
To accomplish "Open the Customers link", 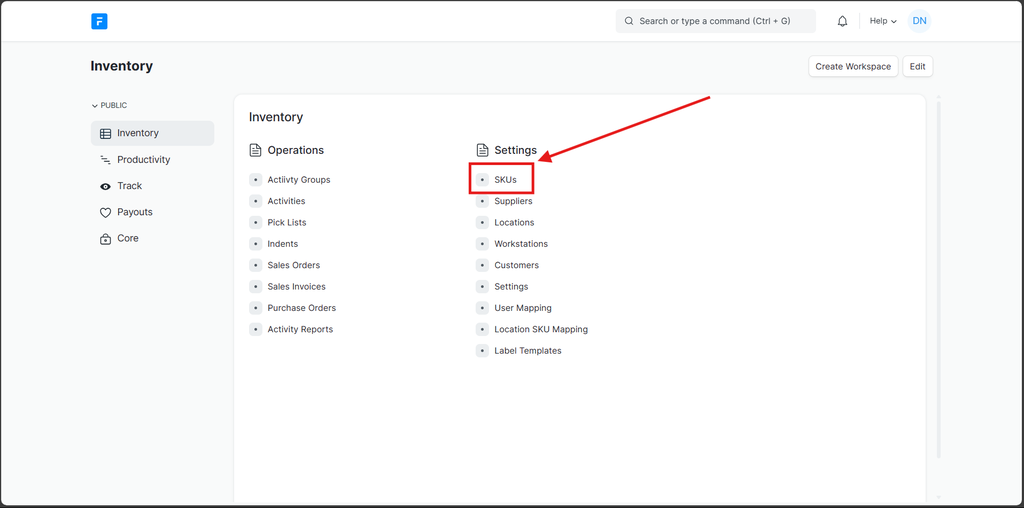I will [x=517, y=265].
